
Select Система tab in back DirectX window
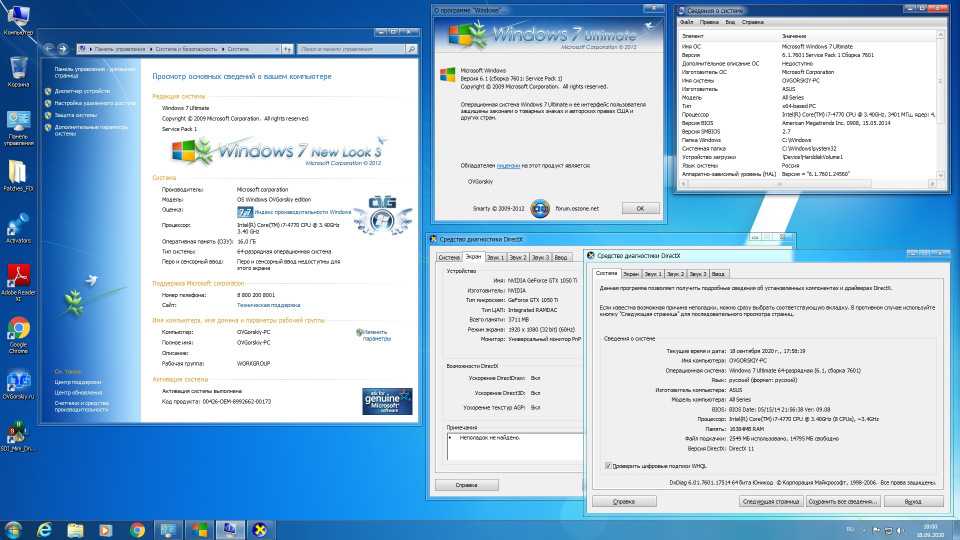(x=449, y=258)
